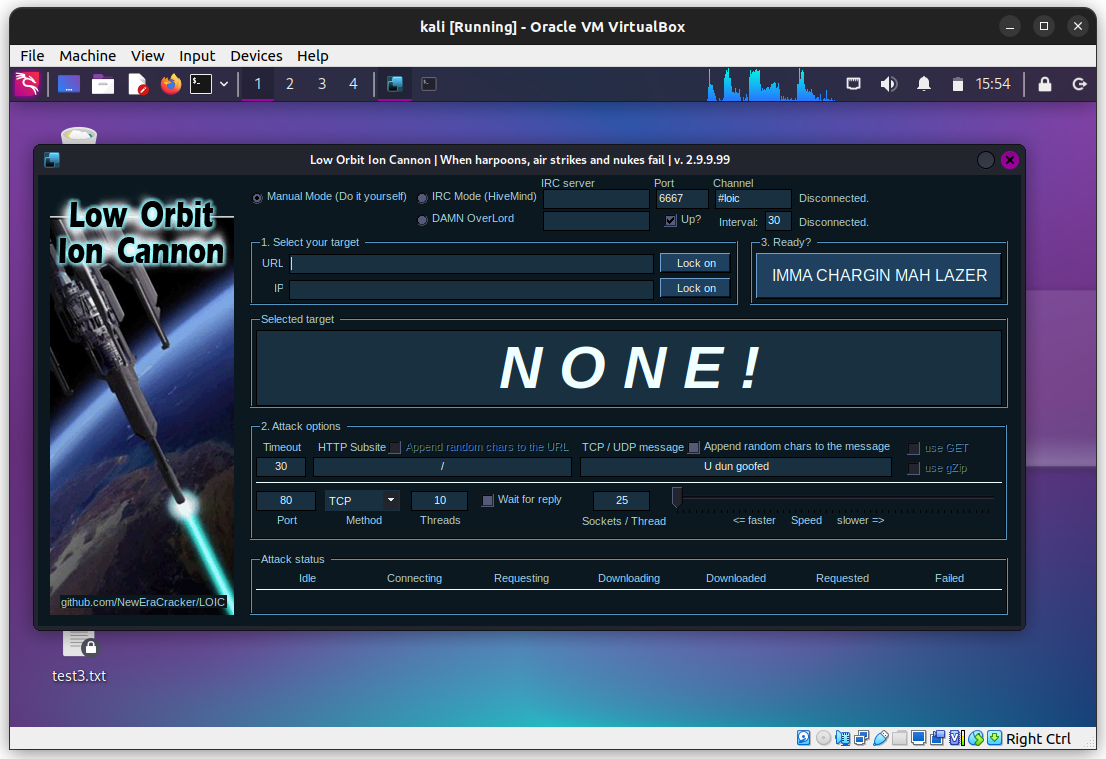The image size is (1106, 759).
Task: Switch to workspace 3
Action: click(322, 85)
